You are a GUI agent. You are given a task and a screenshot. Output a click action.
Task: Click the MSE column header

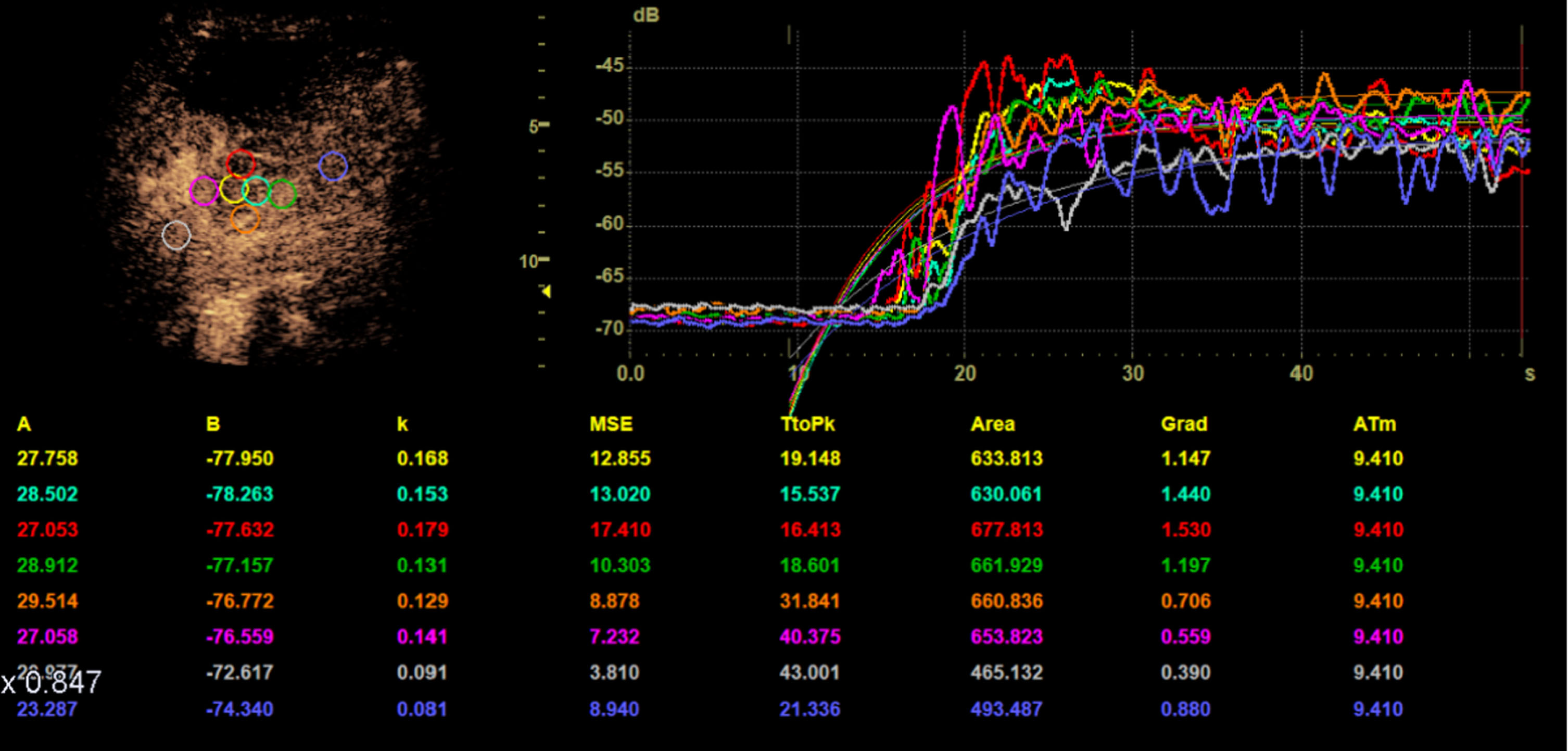click(x=611, y=424)
